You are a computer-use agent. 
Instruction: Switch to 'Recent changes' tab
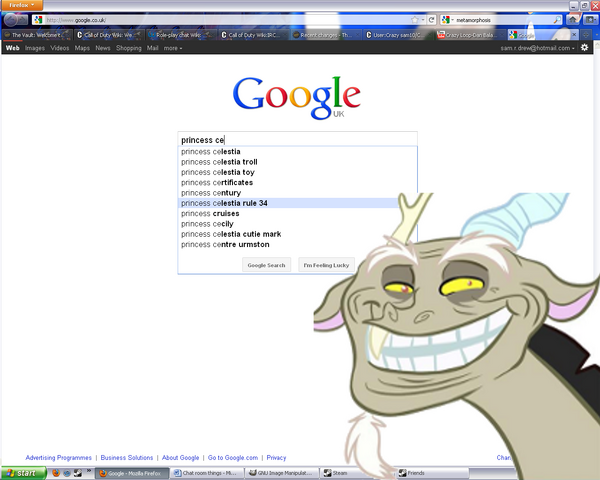pos(325,35)
